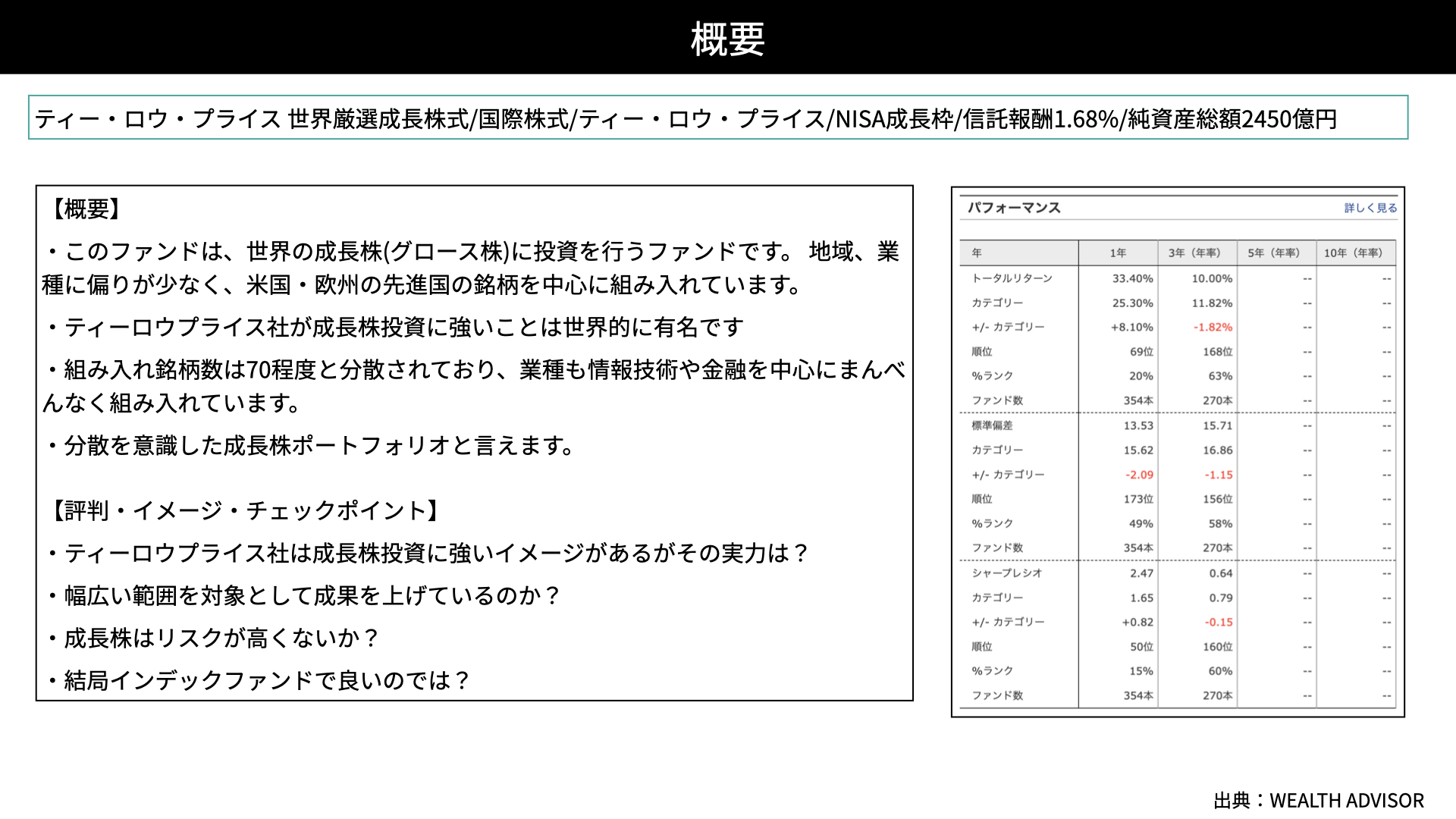Click the 15.71 standard deviation value

pyautogui.click(x=1218, y=425)
